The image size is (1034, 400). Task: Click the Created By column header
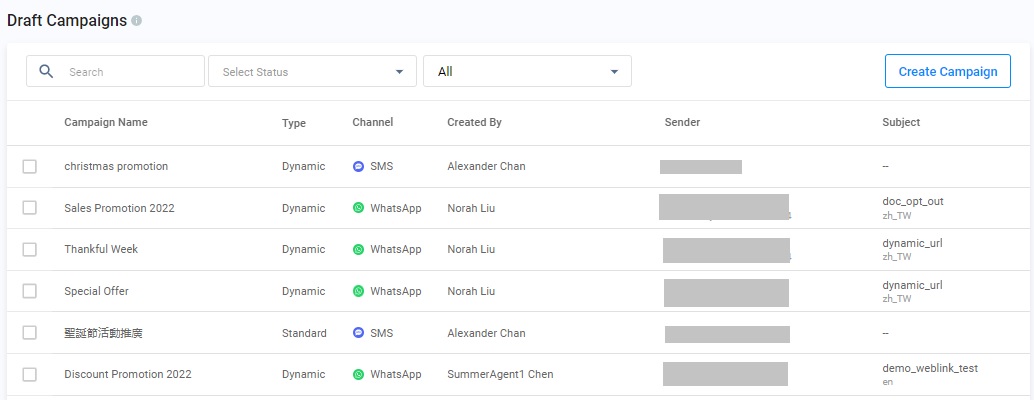click(474, 122)
